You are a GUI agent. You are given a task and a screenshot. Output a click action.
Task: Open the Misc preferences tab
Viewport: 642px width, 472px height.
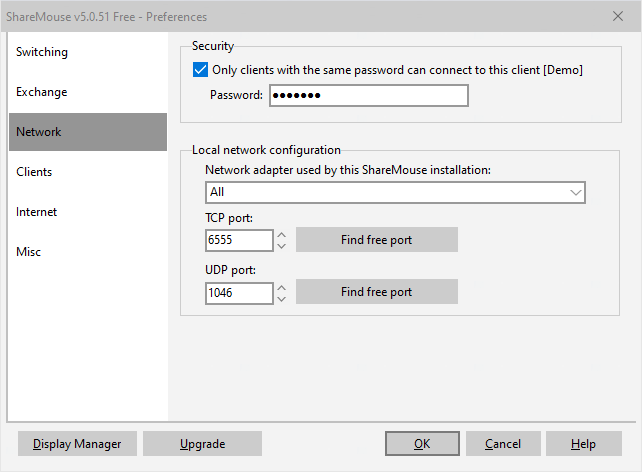pos(88,252)
